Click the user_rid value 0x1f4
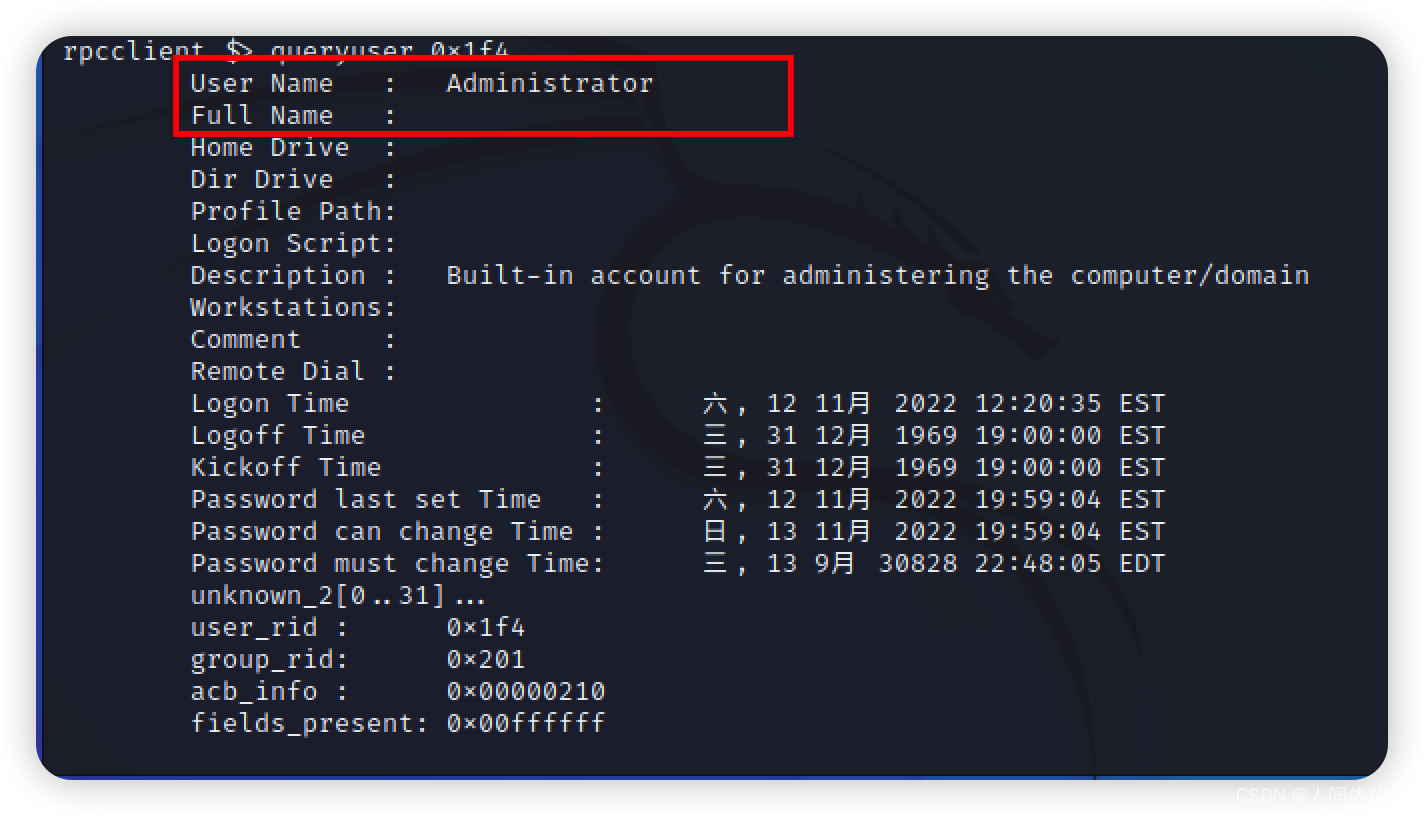The image size is (1424, 816). [485, 627]
